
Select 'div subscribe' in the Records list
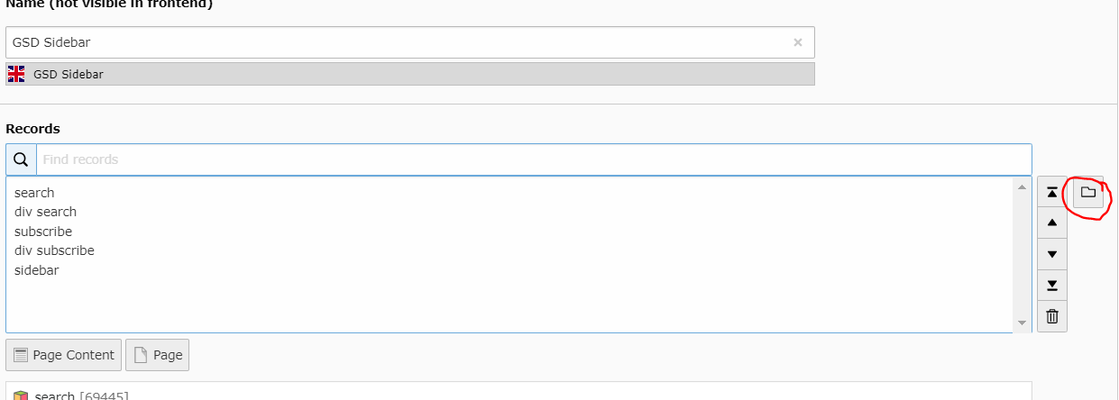[54, 251]
